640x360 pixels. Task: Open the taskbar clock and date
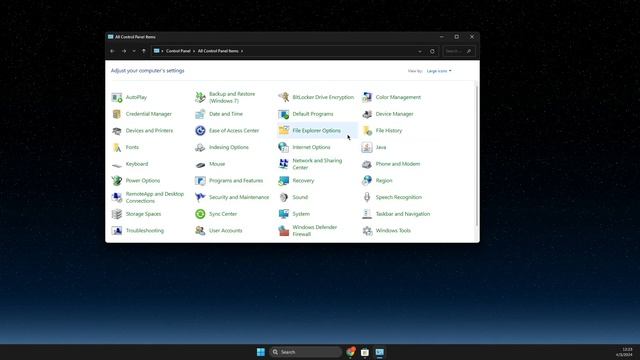(624, 352)
